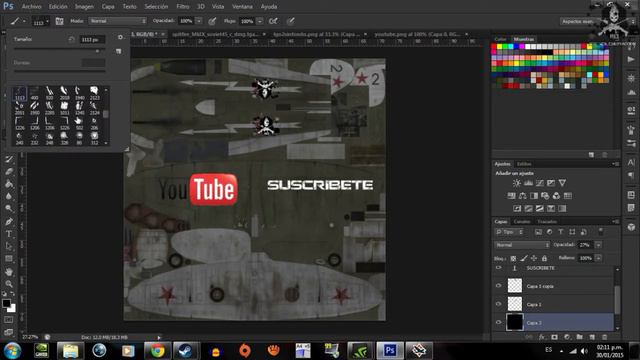The image size is (640, 360).
Task: Add a Color Balance scales adjustment
Action: point(522,196)
